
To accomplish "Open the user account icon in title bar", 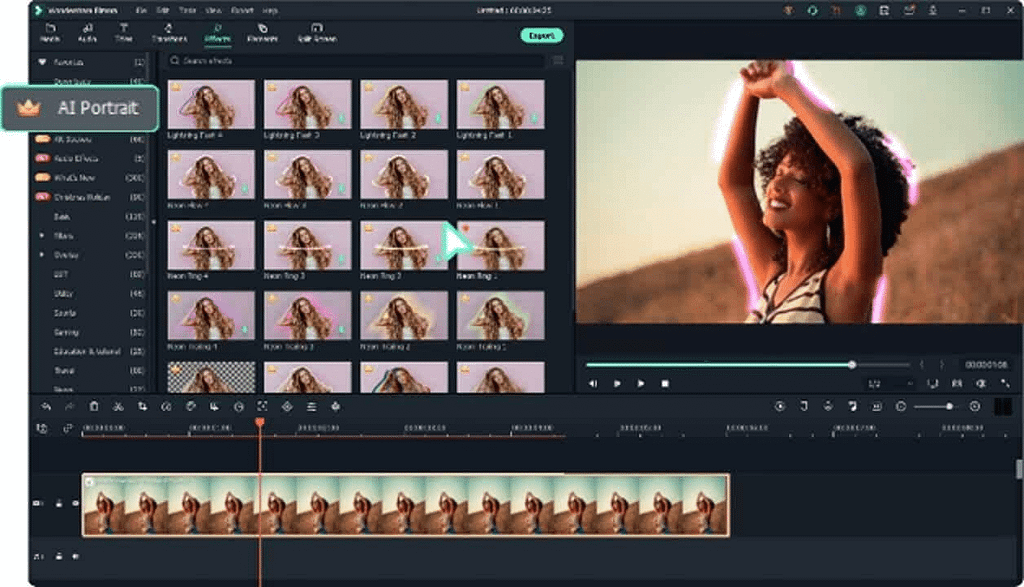I will (x=861, y=10).
